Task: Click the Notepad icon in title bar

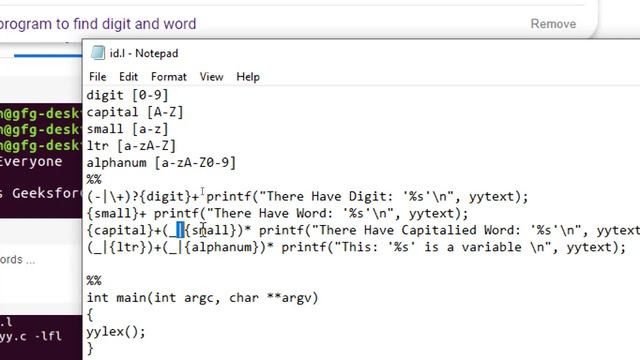Action: tap(98, 53)
